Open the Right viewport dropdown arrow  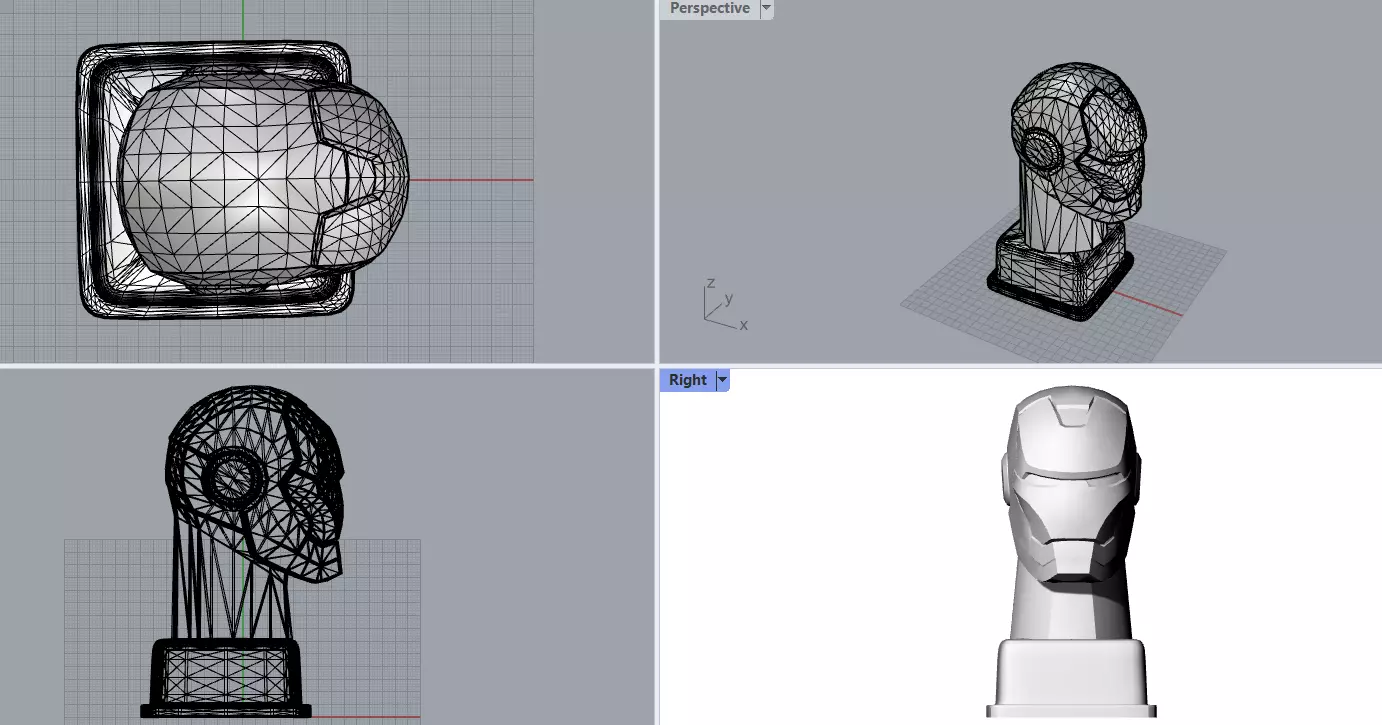click(x=722, y=380)
